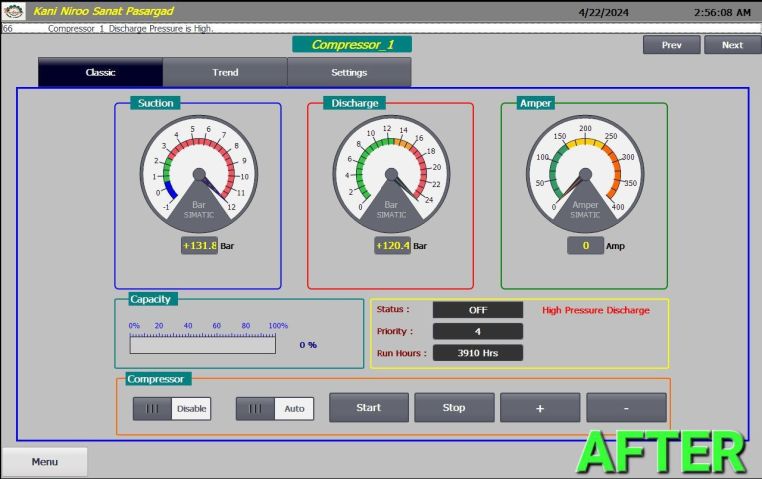Click the Capacity percentage bar
Image resolution: width=762 pixels, height=479 pixels.
[202, 344]
